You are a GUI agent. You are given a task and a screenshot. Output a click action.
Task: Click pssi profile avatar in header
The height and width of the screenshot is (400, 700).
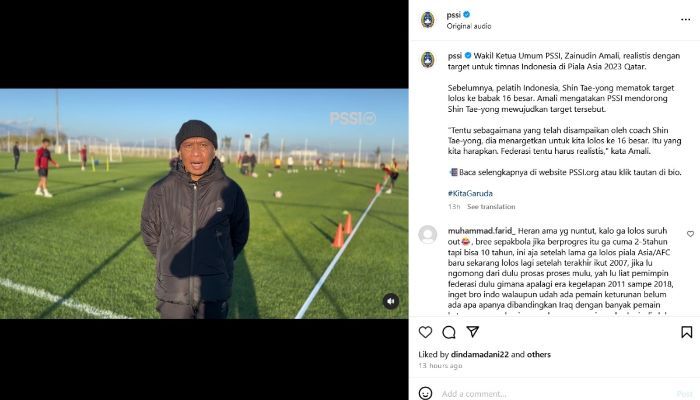point(428,20)
